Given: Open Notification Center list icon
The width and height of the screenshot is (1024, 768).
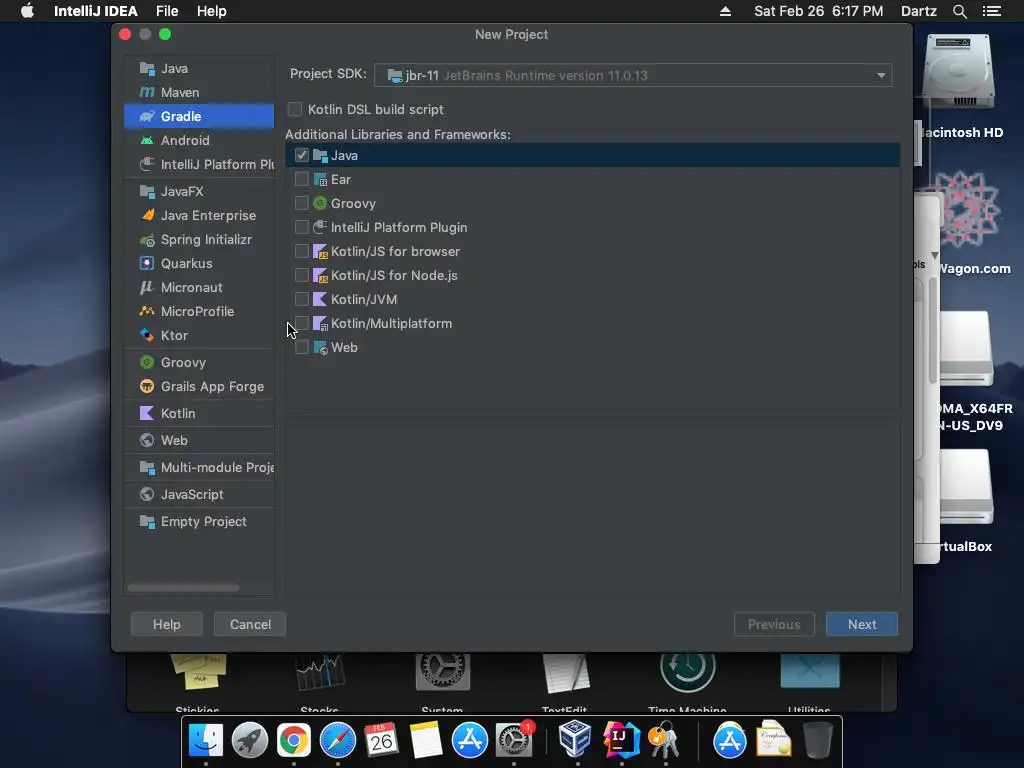Looking at the screenshot, I should click(991, 11).
